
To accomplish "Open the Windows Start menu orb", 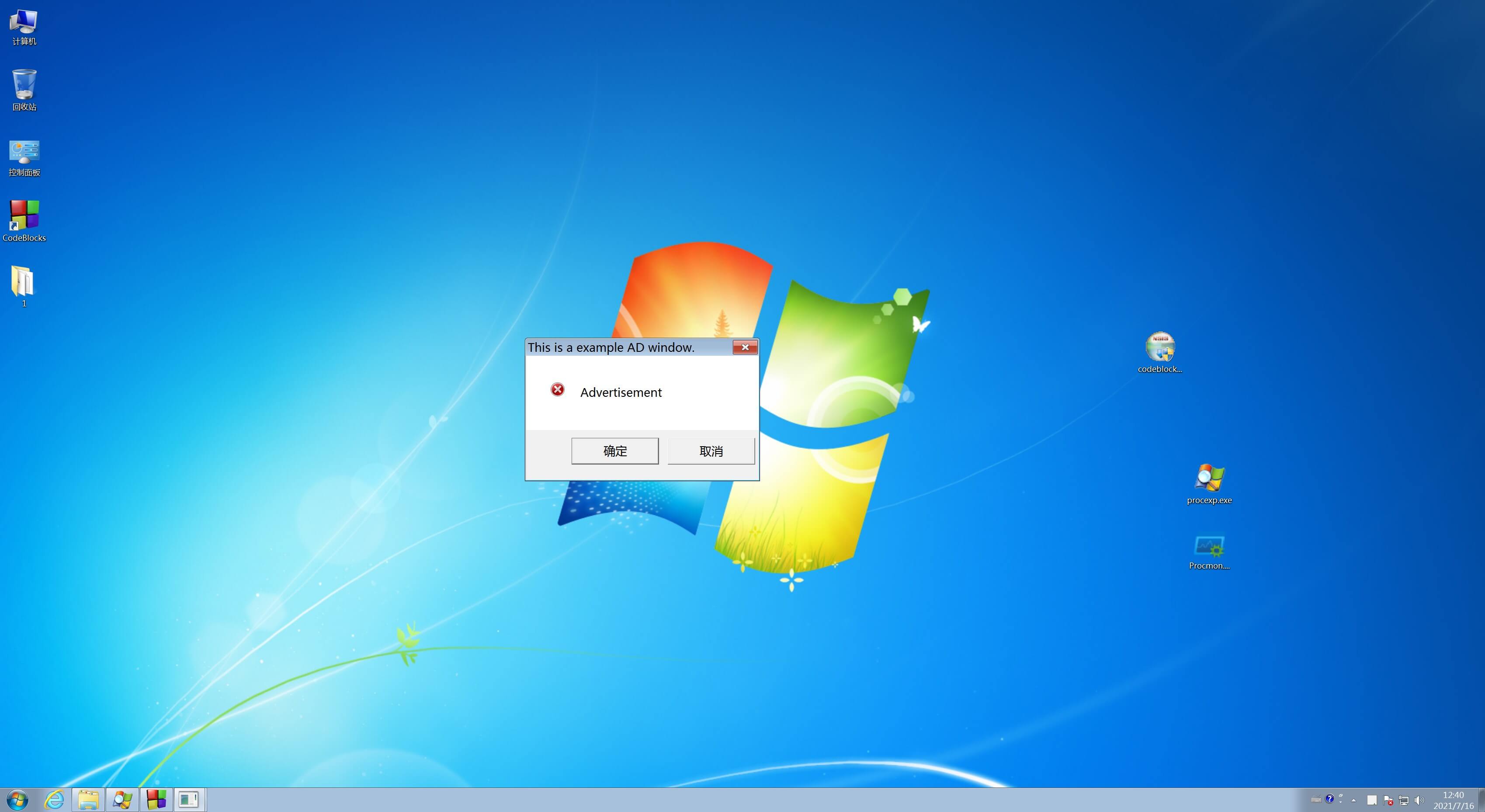I will pyautogui.click(x=17, y=800).
